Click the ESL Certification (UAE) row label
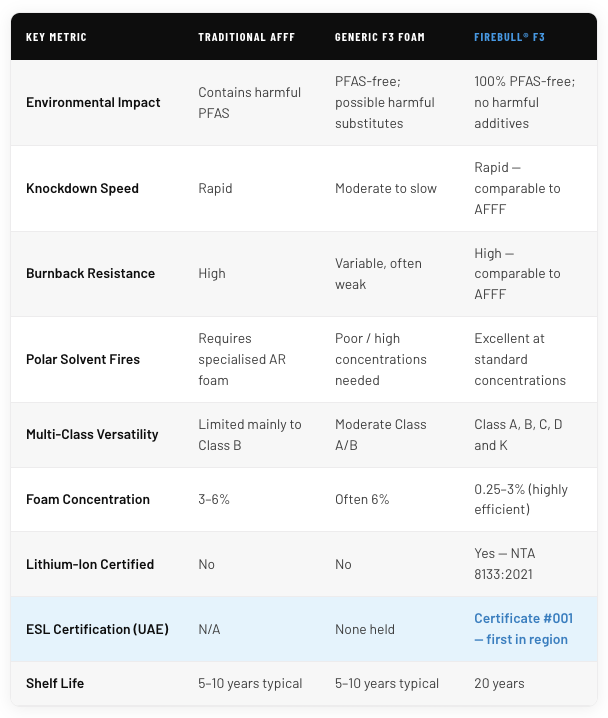 tap(97, 629)
